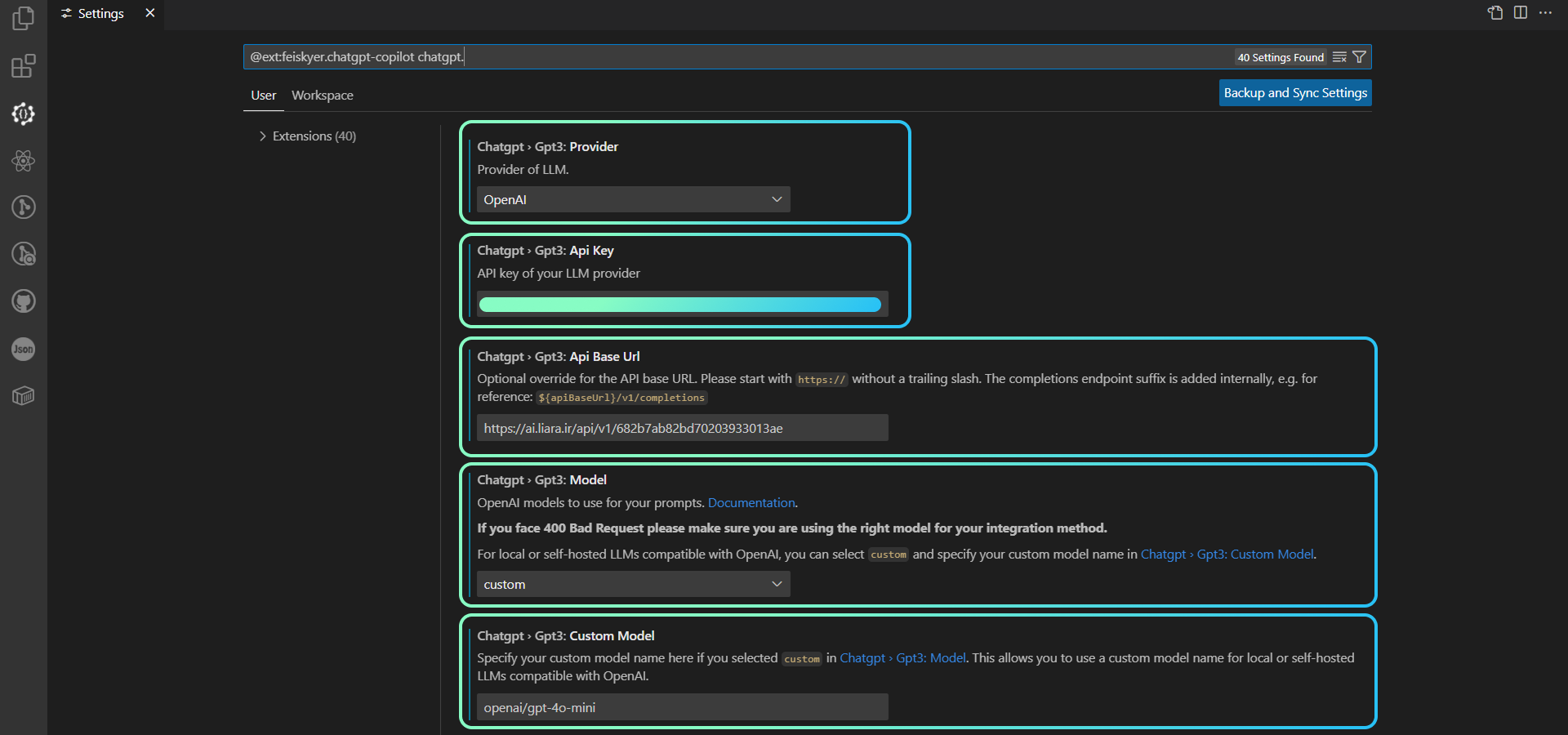Open the React atom icon panel

pos(24,161)
